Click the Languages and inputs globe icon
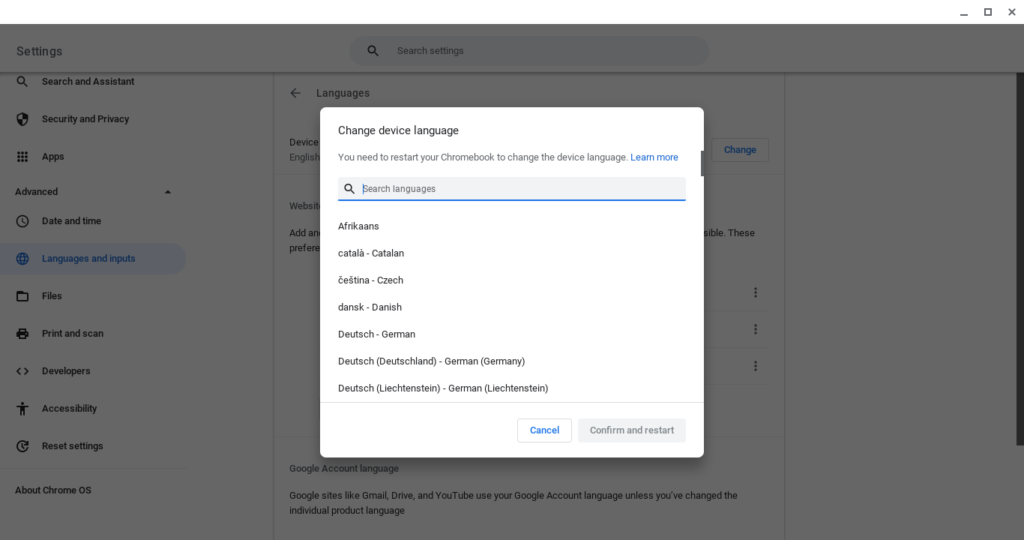Viewport: 1024px width, 540px height. 22,259
